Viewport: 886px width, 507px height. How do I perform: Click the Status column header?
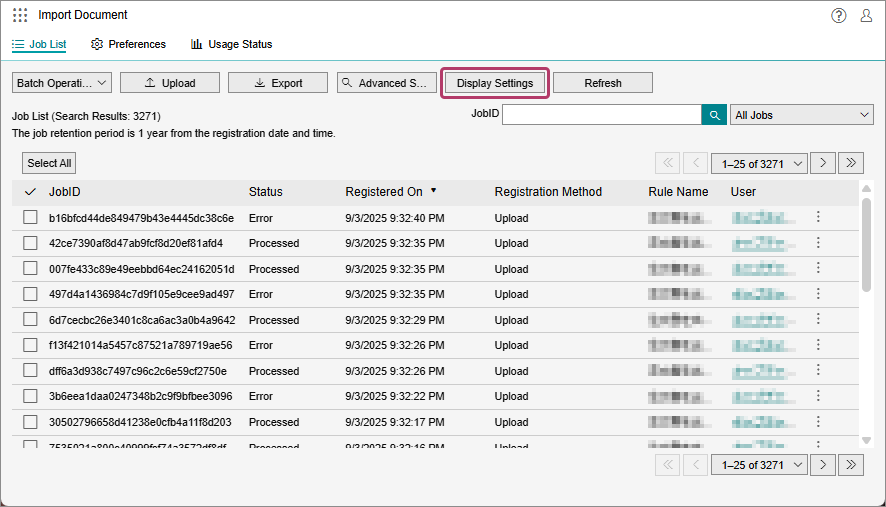point(266,192)
